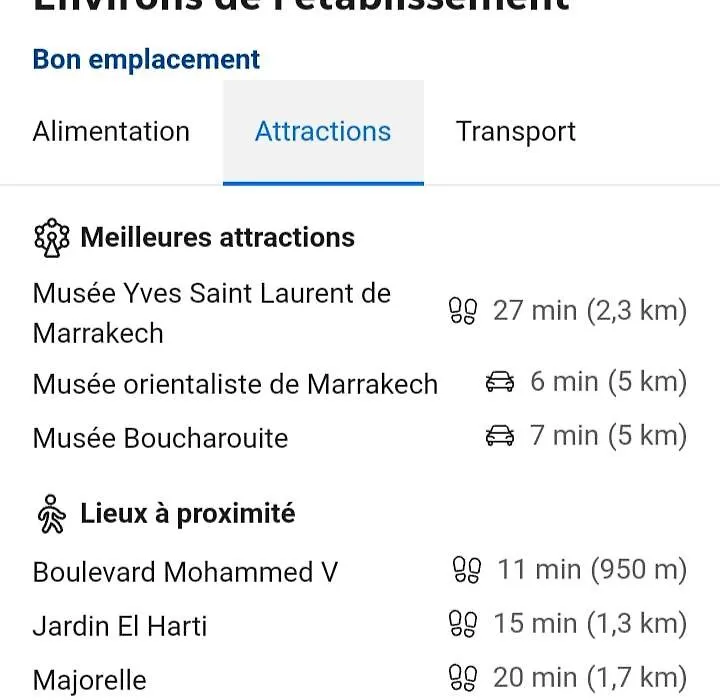The image size is (720, 700).
Task: Click car icon next to 7 min
Action: [500, 435]
